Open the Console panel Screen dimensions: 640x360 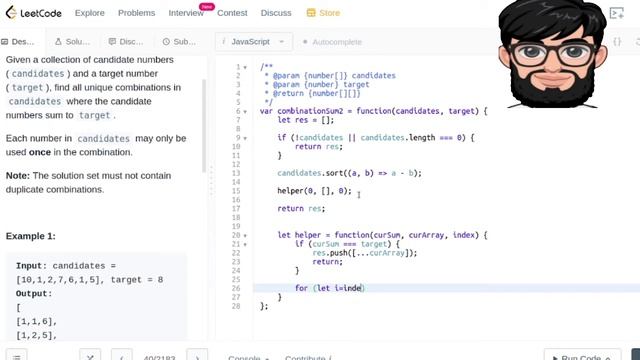coord(249,358)
